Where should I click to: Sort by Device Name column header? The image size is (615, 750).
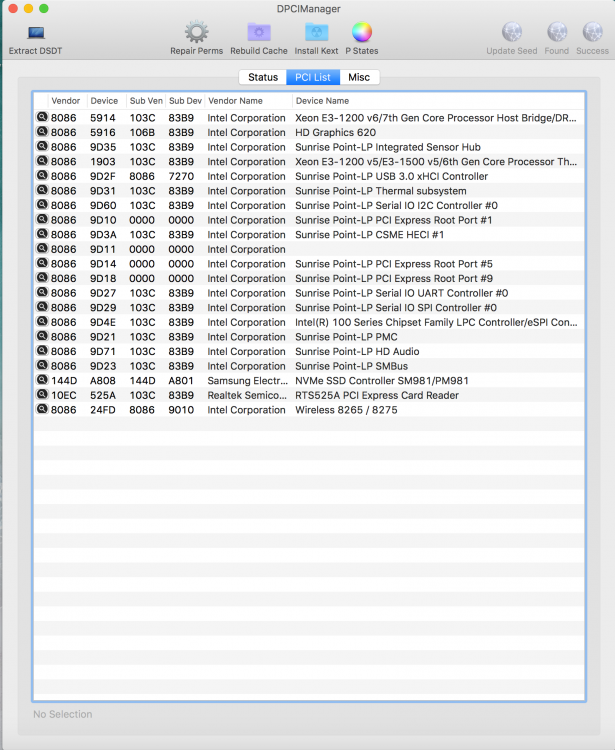click(x=438, y=101)
